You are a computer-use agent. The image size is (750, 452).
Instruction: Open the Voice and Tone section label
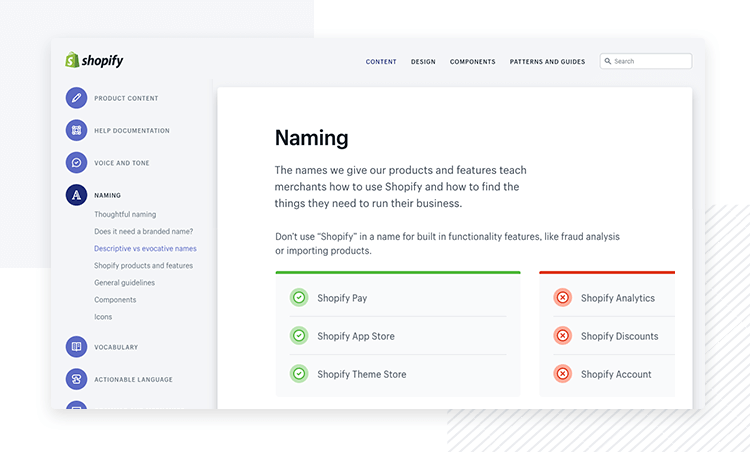tap(121, 163)
